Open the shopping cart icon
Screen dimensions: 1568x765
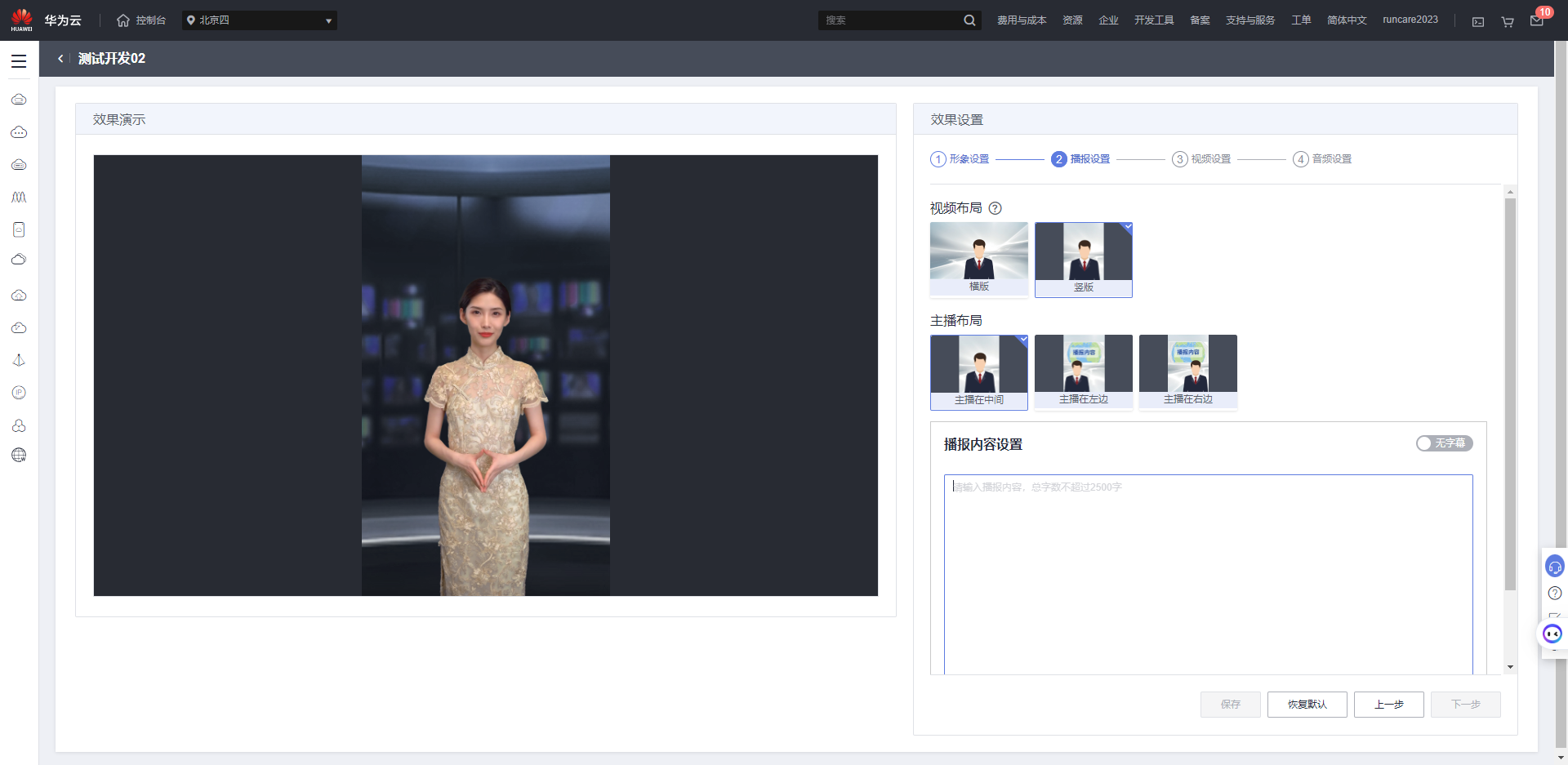pyautogui.click(x=1508, y=22)
